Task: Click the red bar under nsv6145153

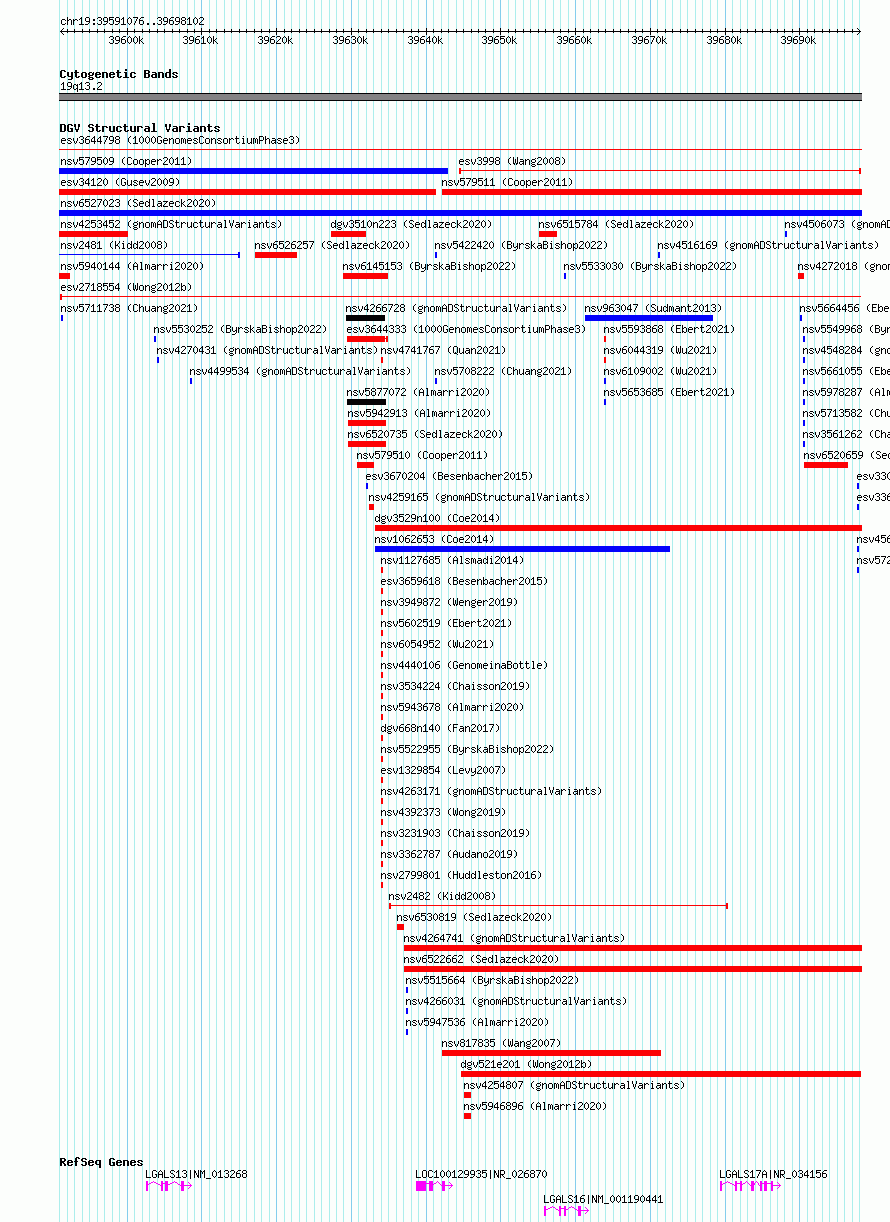Action: tap(365, 276)
